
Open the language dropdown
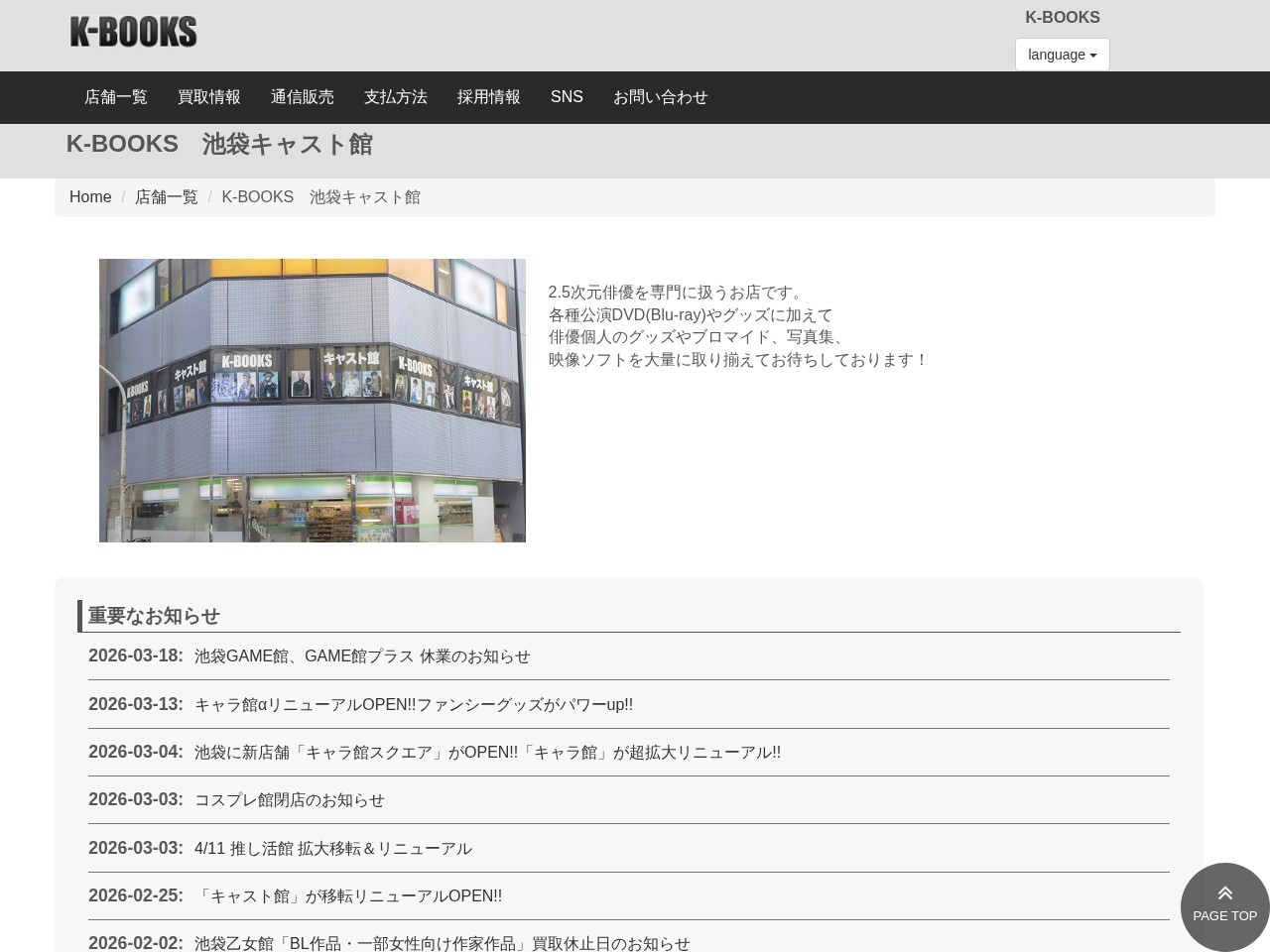pos(1062,55)
